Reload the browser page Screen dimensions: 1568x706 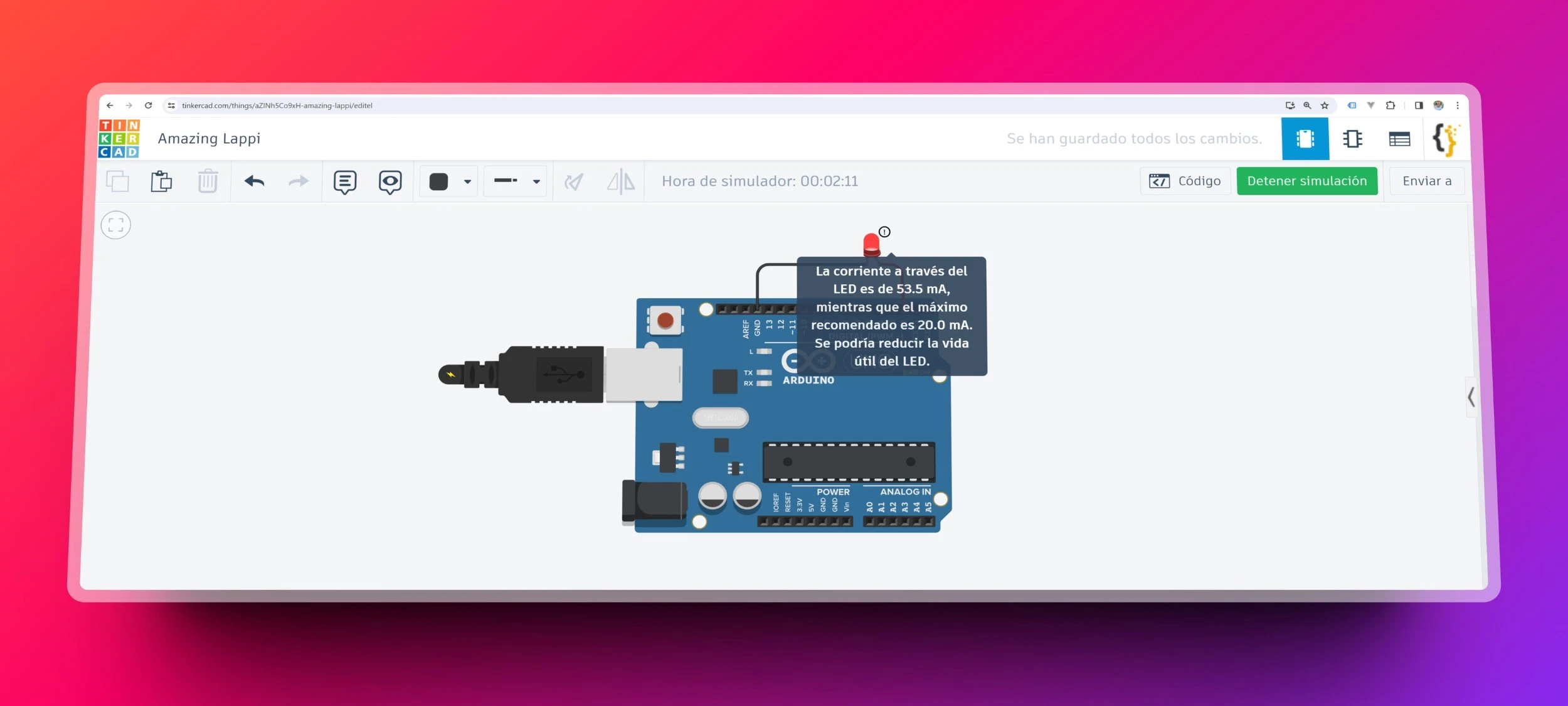(149, 105)
